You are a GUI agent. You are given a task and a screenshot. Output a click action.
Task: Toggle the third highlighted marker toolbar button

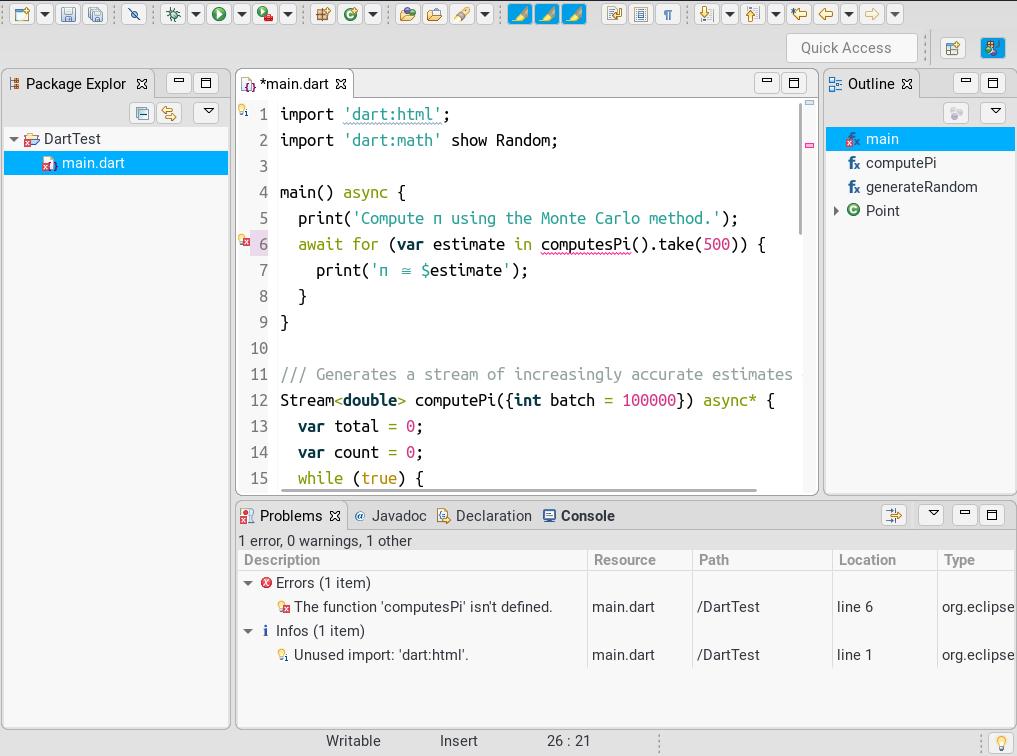[x=574, y=14]
